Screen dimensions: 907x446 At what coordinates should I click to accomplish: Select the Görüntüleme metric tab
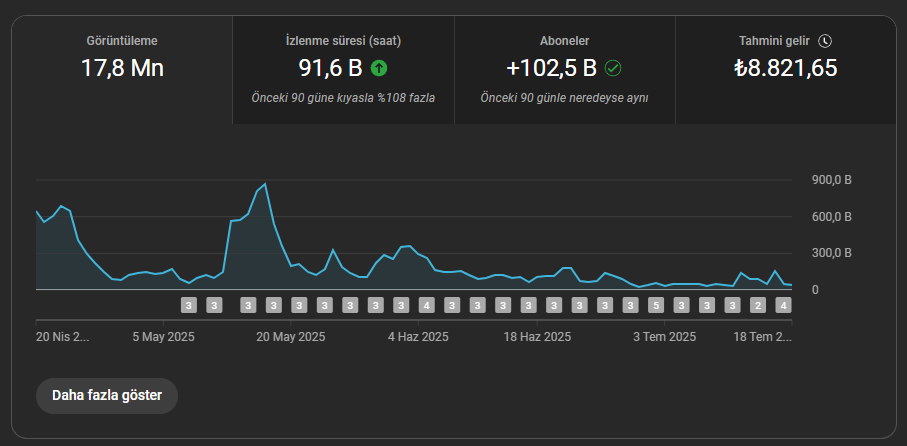(x=122, y=70)
